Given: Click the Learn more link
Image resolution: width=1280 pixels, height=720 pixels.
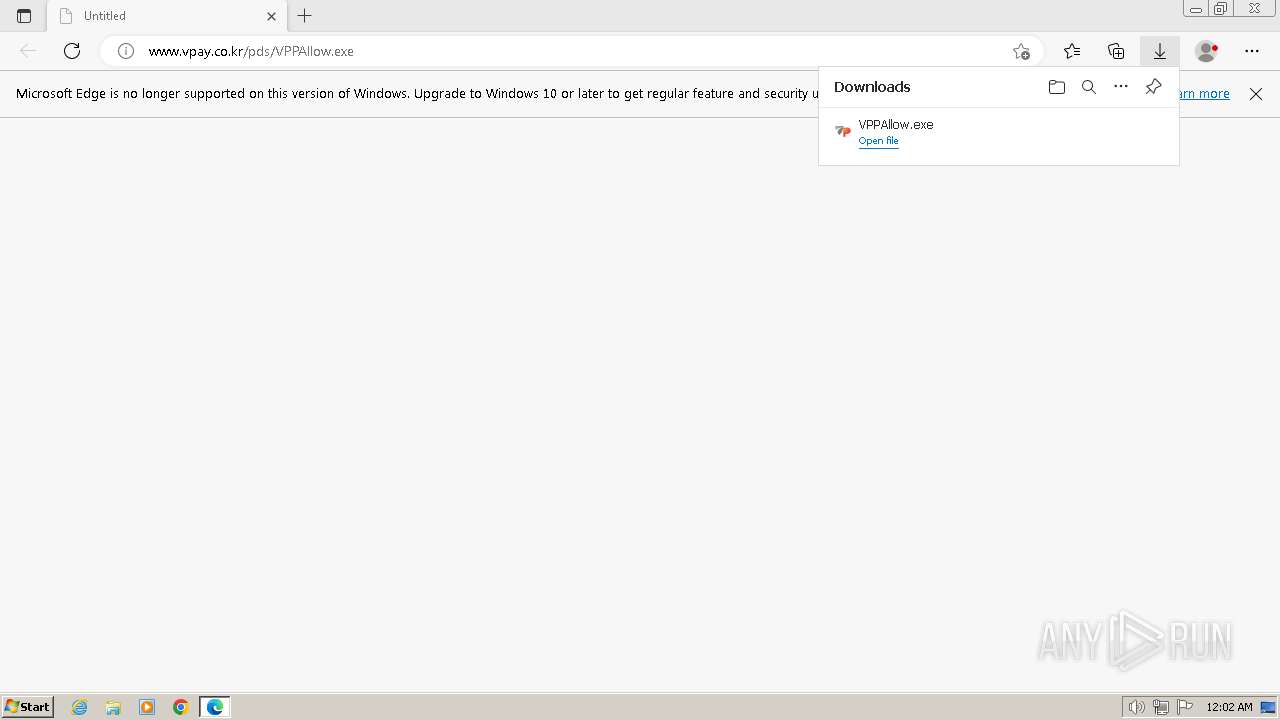Looking at the screenshot, I should click(1204, 93).
